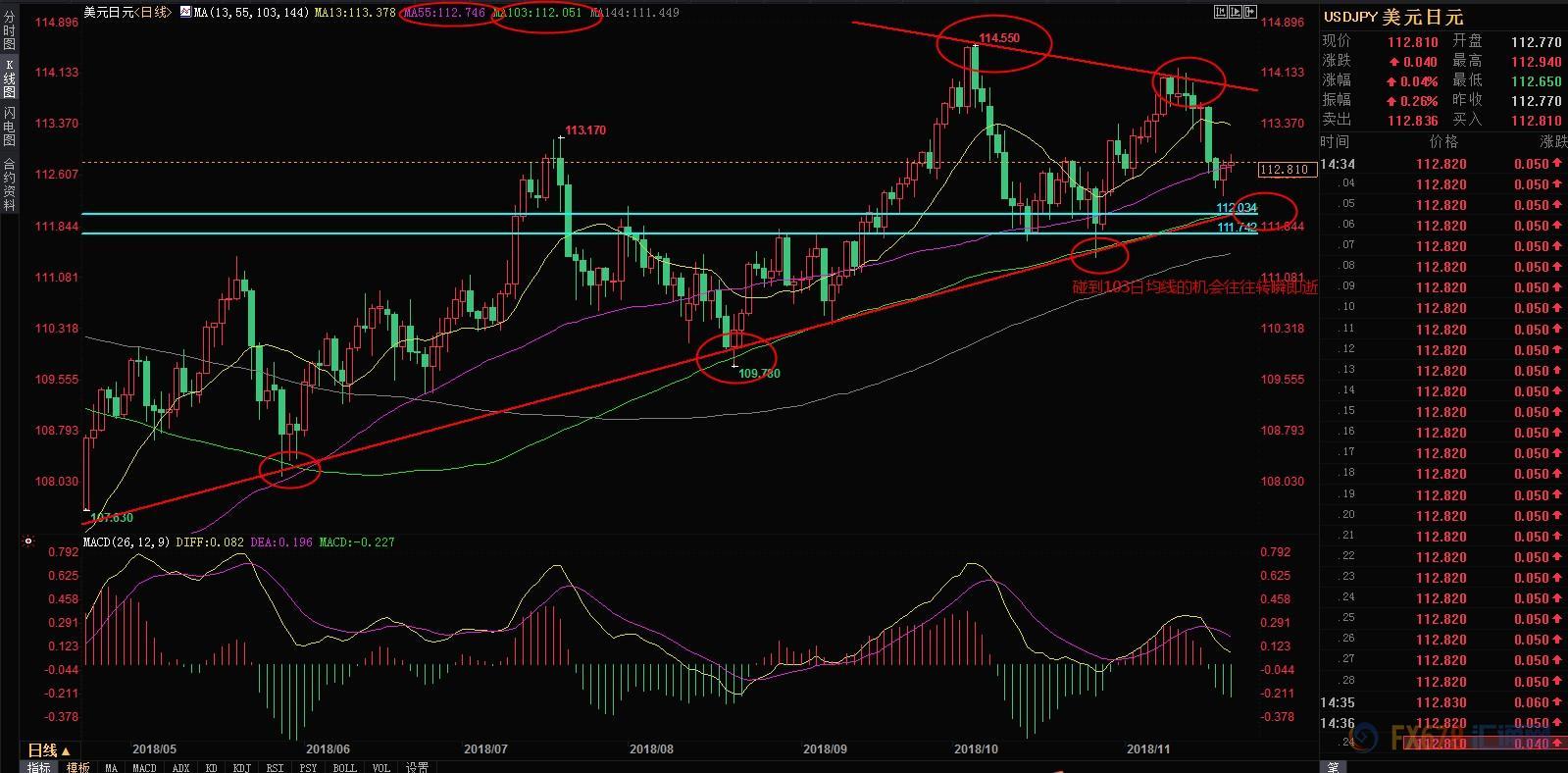Choose the PSY indicator button
This screenshot has height=773, width=1568.
(x=308, y=767)
